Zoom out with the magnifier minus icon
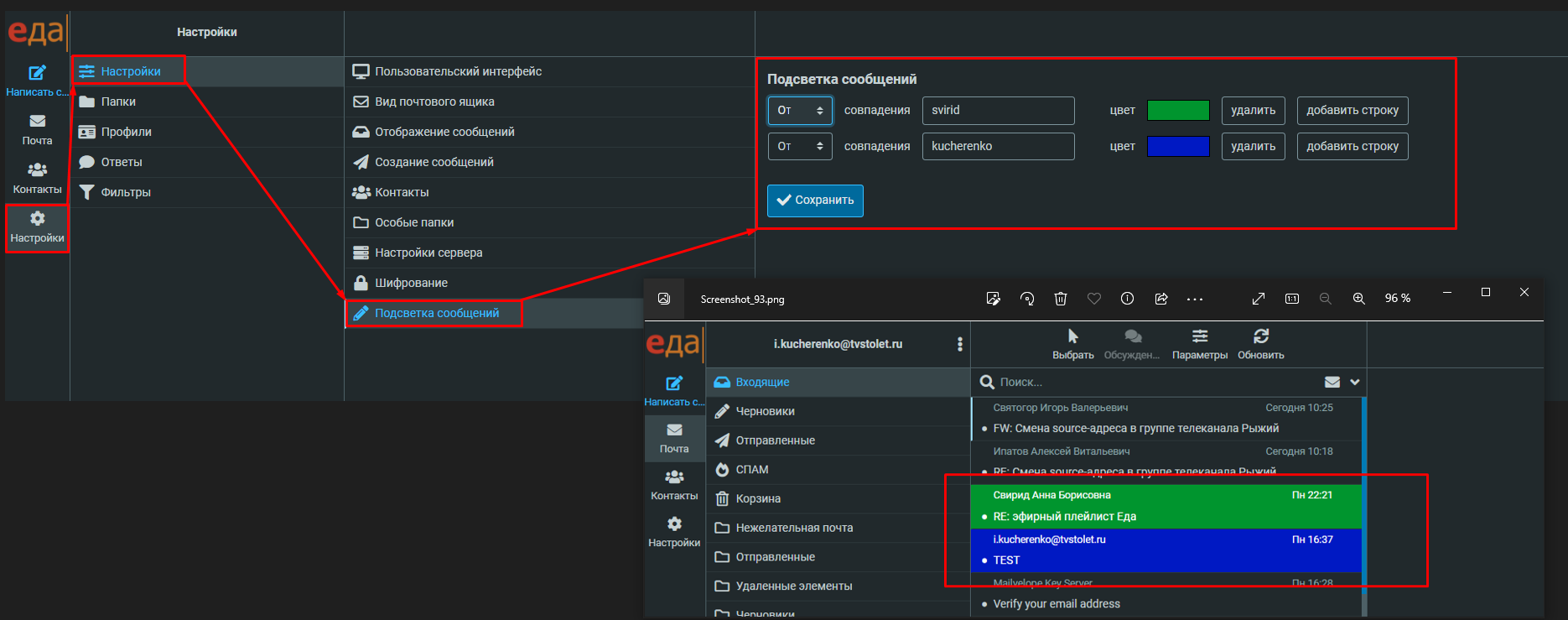 (1326, 299)
